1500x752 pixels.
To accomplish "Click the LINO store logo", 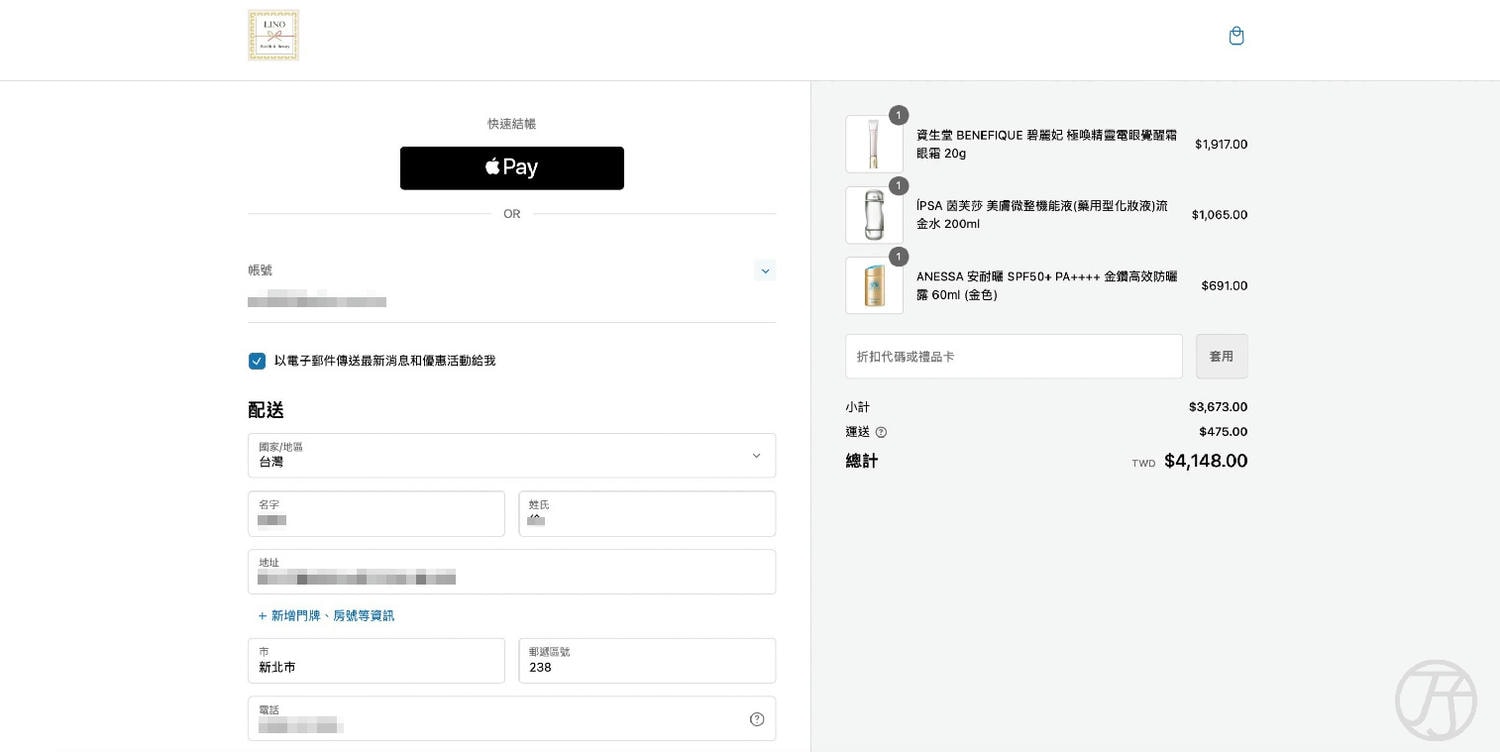I will tap(273, 35).
